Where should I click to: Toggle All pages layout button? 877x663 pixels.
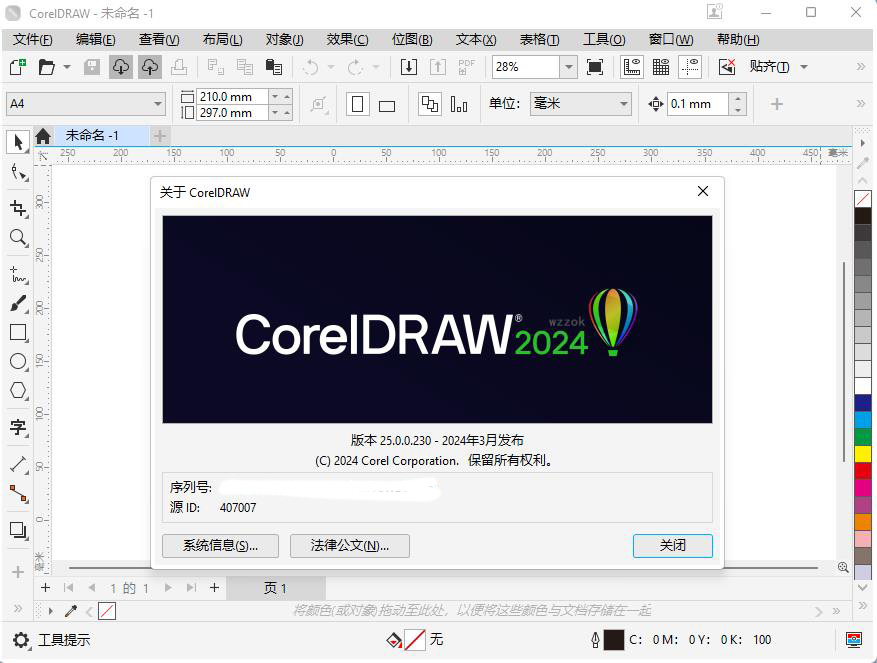430,104
